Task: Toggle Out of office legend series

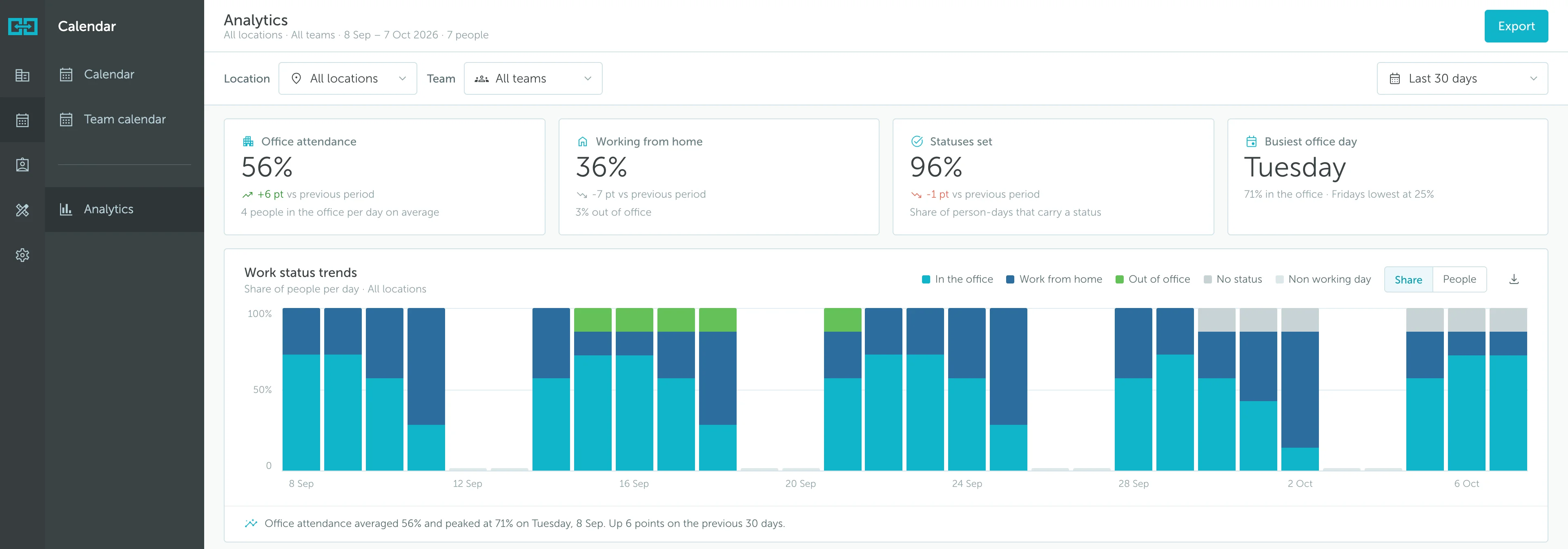Action: [x=1152, y=279]
